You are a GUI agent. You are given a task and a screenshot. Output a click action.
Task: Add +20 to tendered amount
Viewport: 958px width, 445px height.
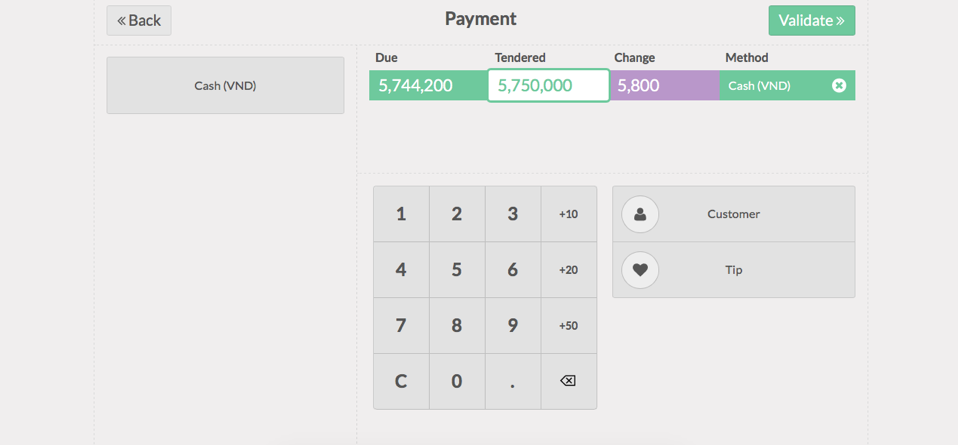pos(568,270)
